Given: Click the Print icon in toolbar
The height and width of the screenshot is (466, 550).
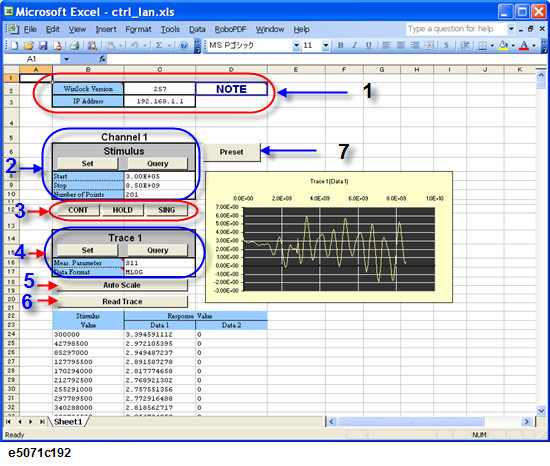Looking at the screenshot, I should [74, 45].
